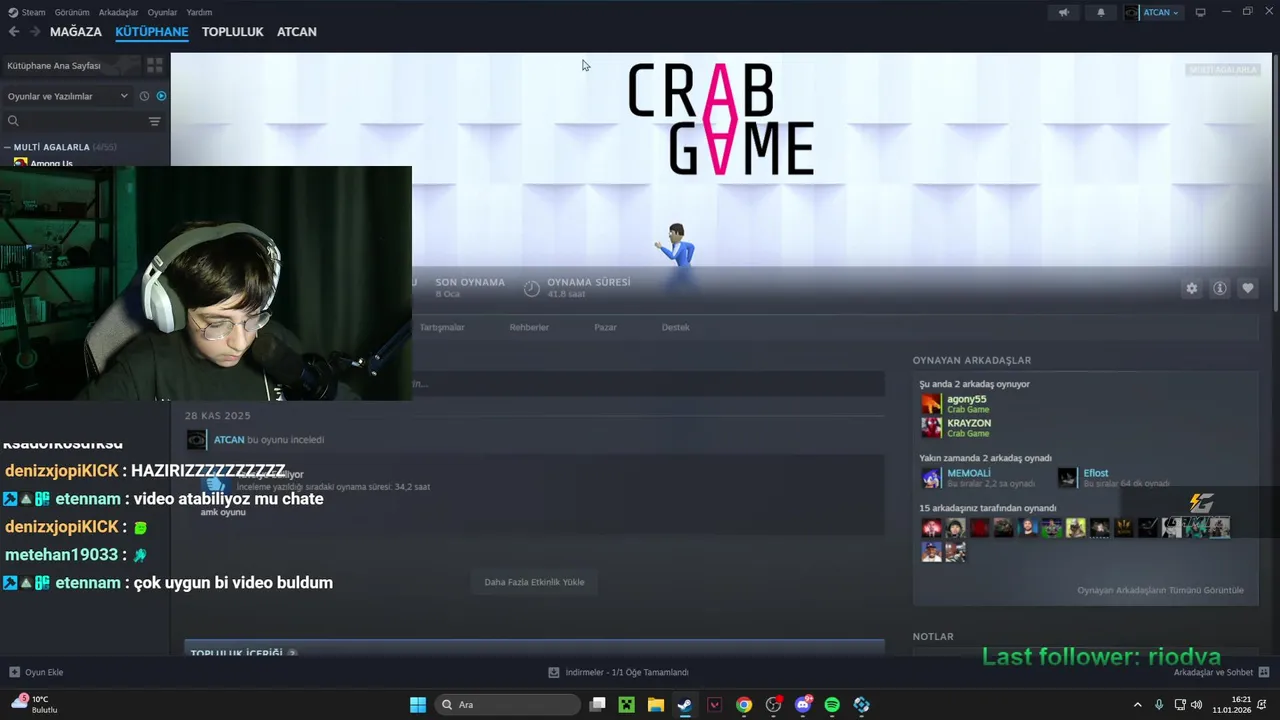Open the Oyunlar menu
1280x720 pixels.
click(x=162, y=12)
